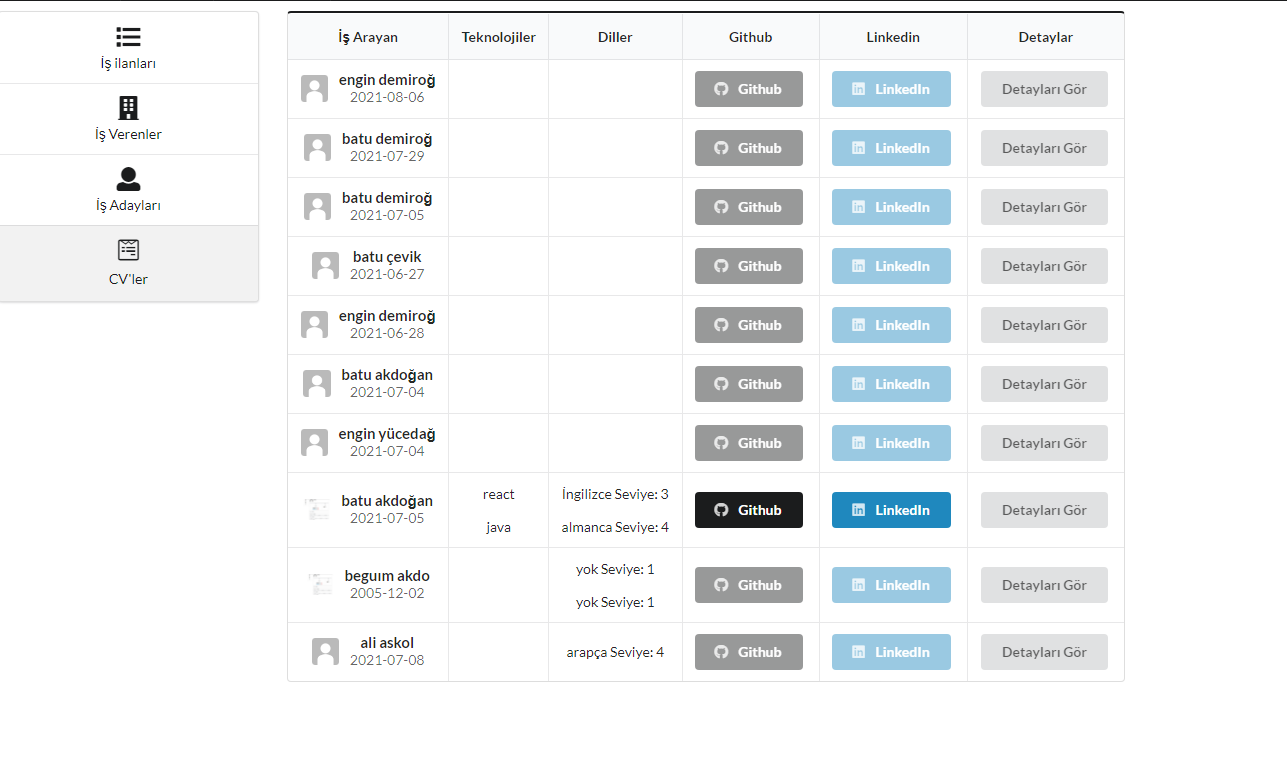Select İş Adayları in the sidebar
1287x766 pixels.
coord(127,190)
